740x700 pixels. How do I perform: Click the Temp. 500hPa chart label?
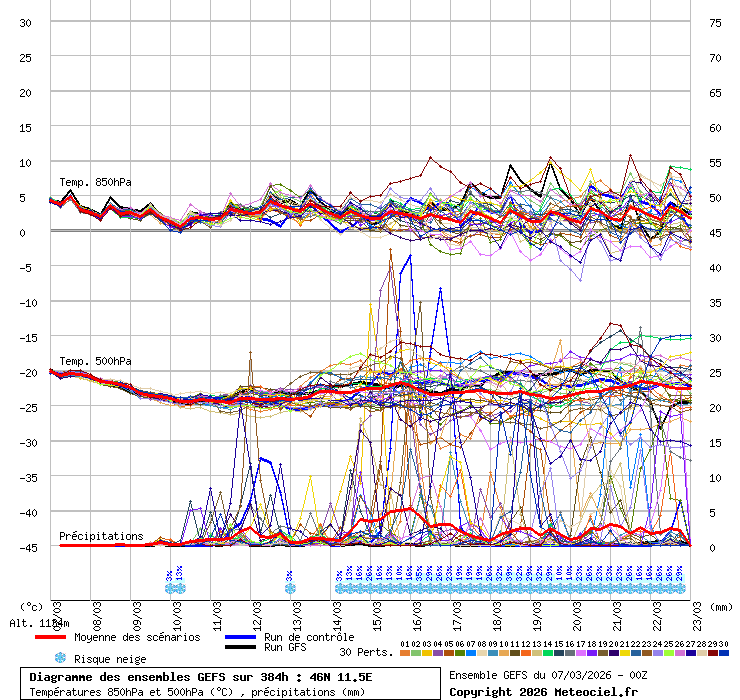95,361
